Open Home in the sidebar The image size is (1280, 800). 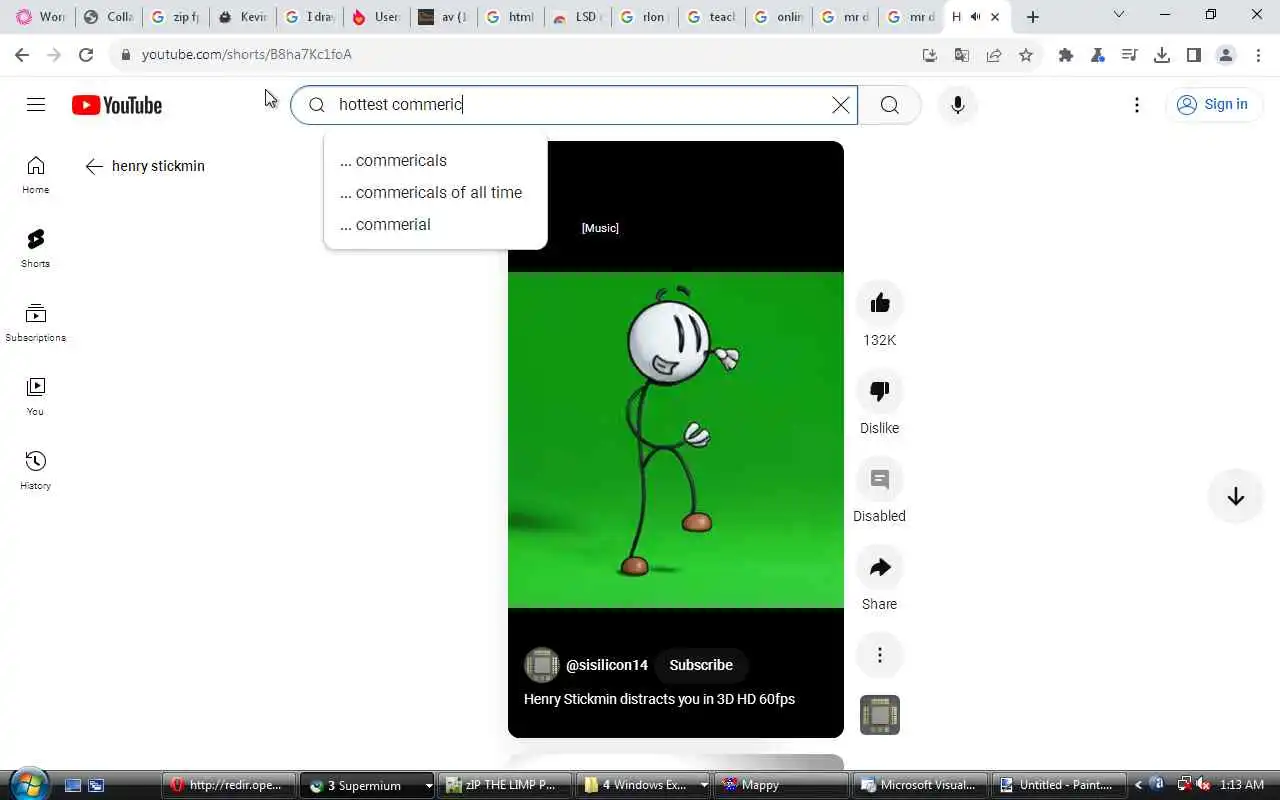pyautogui.click(x=36, y=175)
